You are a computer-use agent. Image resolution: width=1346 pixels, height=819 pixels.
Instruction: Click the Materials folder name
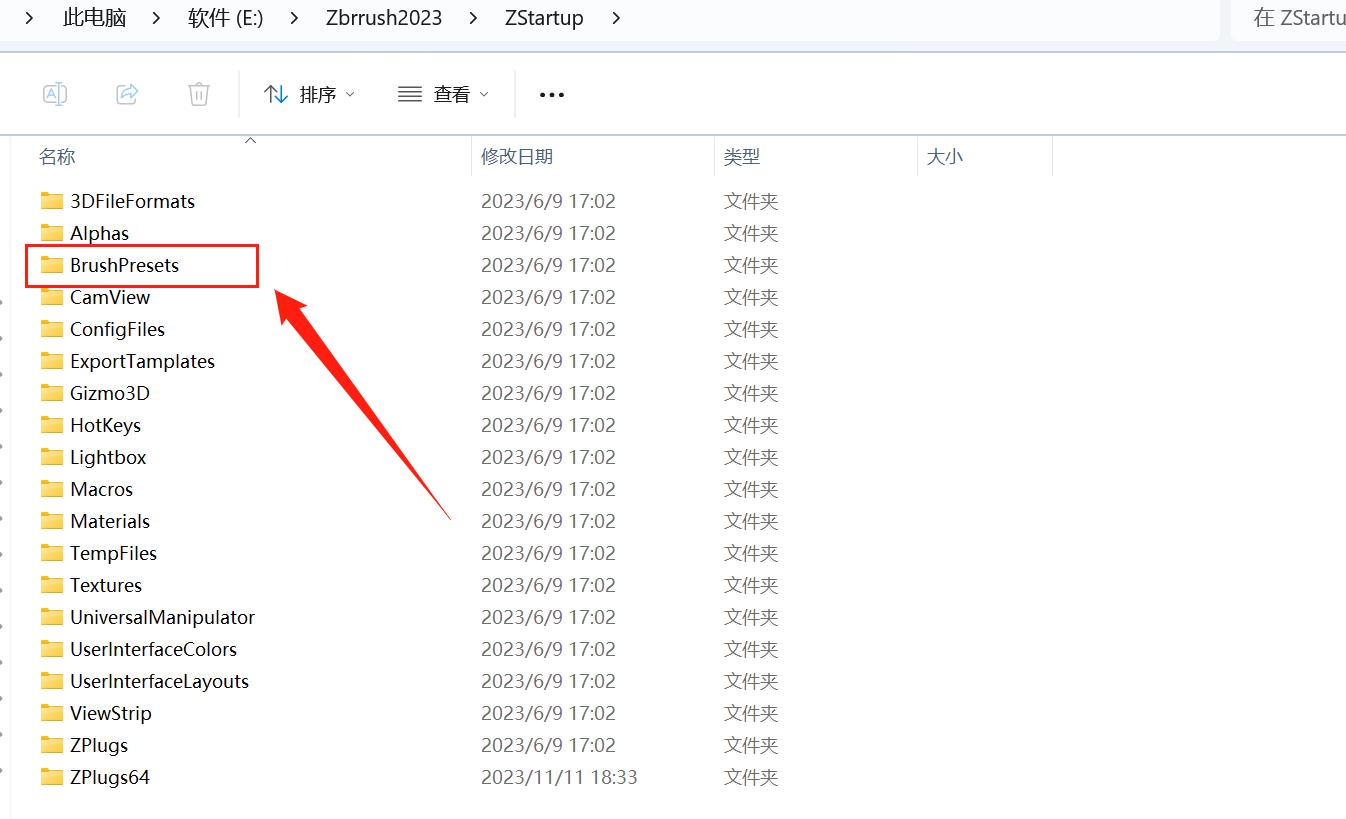click(x=110, y=521)
